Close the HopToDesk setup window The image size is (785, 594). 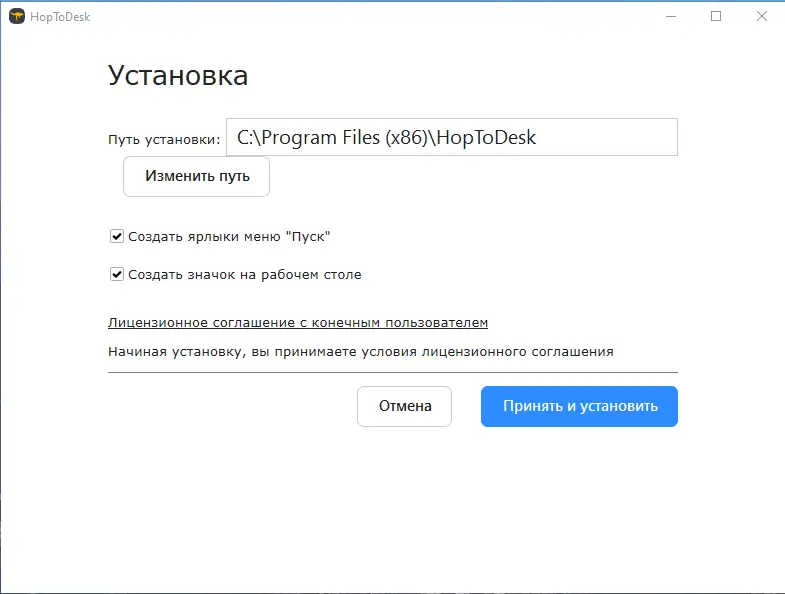pos(761,17)
